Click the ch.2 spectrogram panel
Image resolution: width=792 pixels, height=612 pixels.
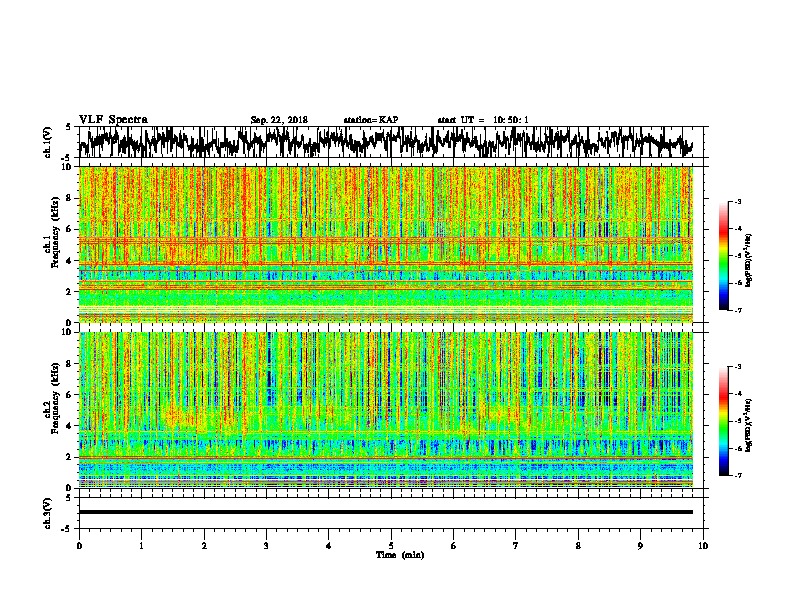(386, 410)
